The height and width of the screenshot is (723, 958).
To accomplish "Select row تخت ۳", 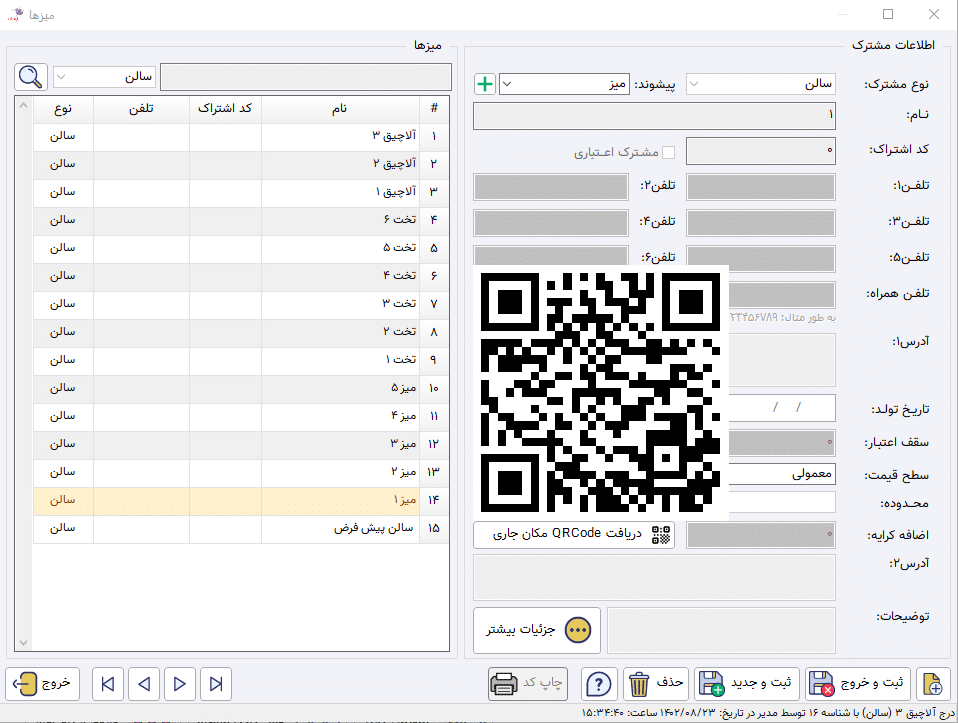I will coord(241,304).
